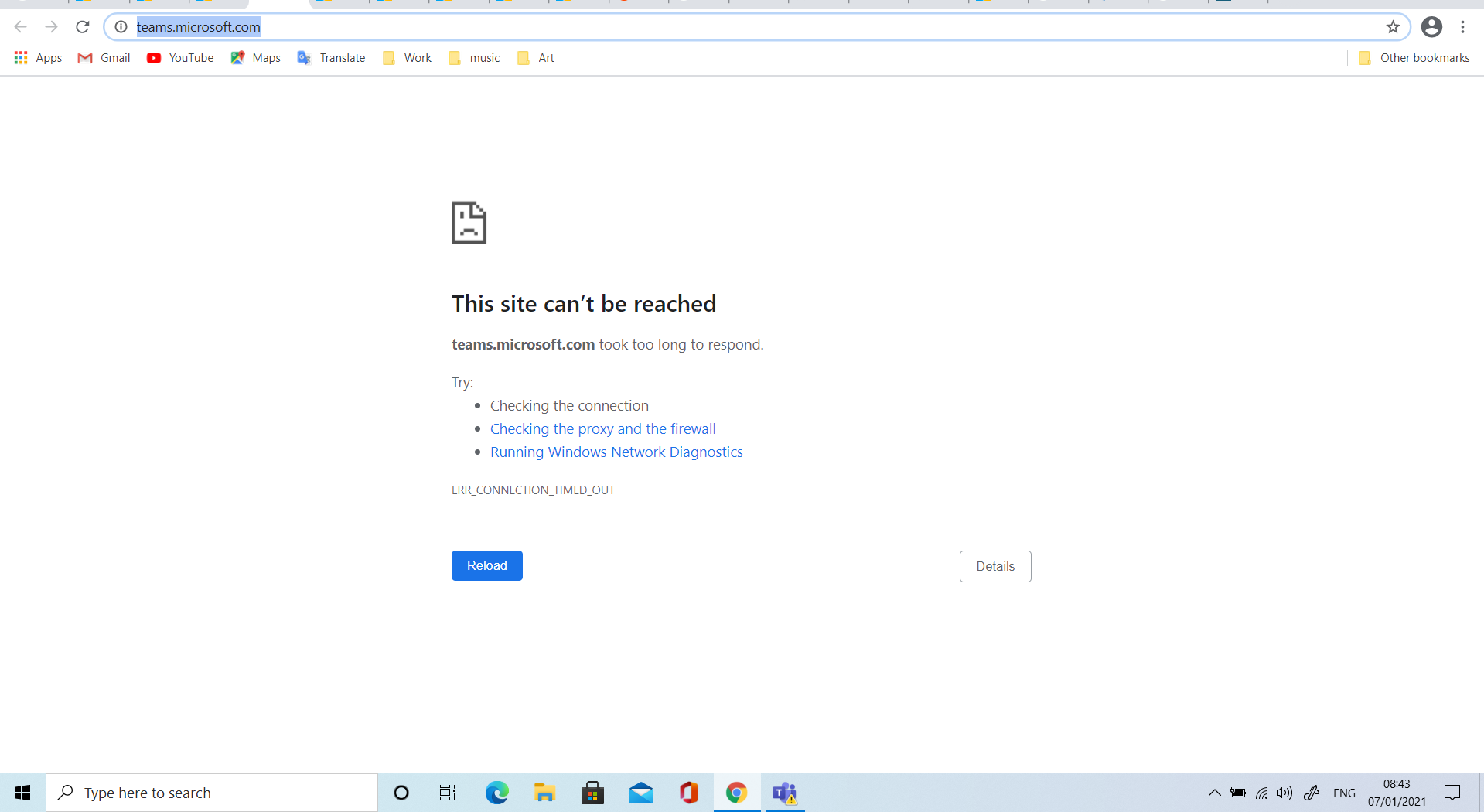Open the Chrome three-dot menu
1484x812 pixels.
coord(1462,27)
